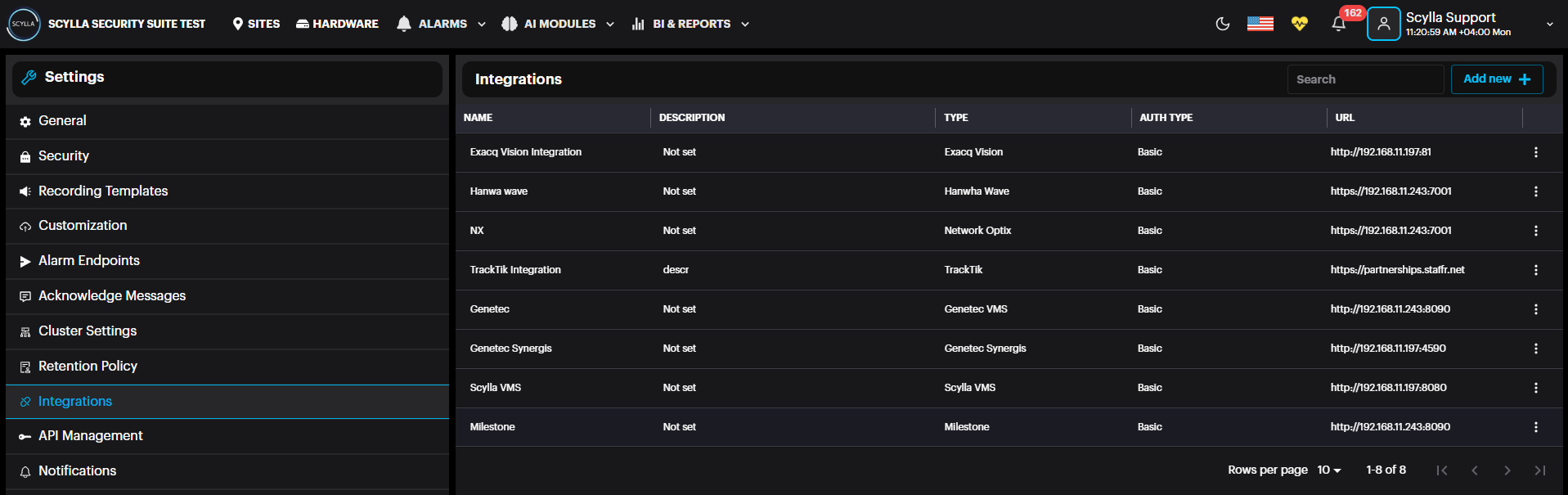Toggle dark mode moon icon
This screenshot has width=1568, height=495.
[1222, 24]
